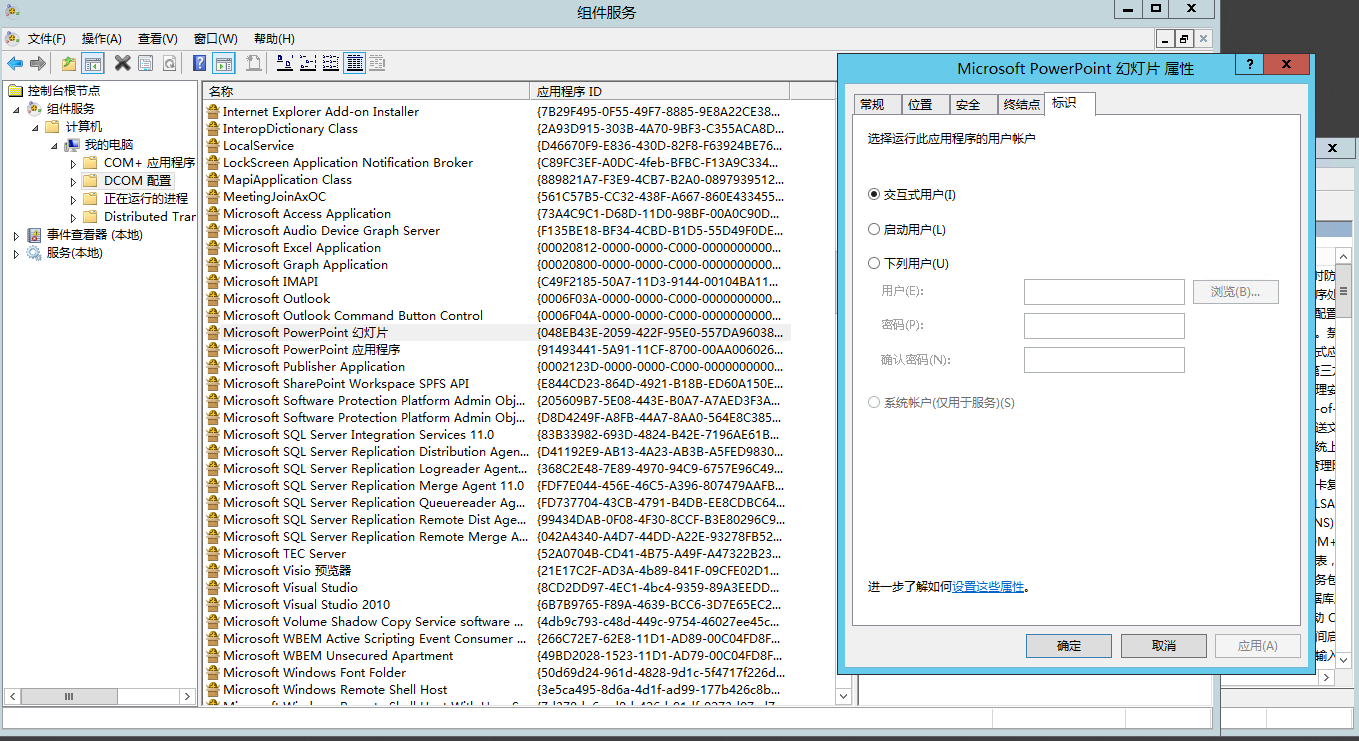This screenshot has width=1359, height=741.
Task: Click the 密码(P) input field
Action: 1104,326
